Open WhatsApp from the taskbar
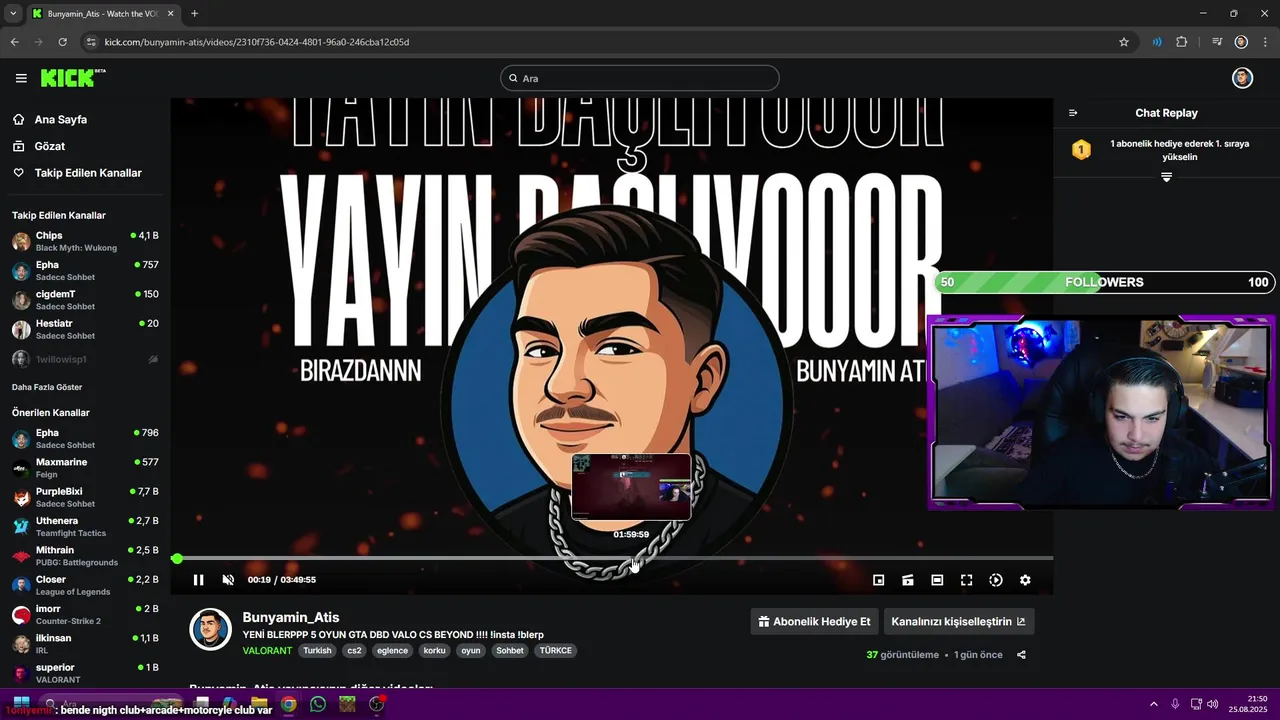The width and height of the screenshot is (1280, 720). (x=318, y=704)
